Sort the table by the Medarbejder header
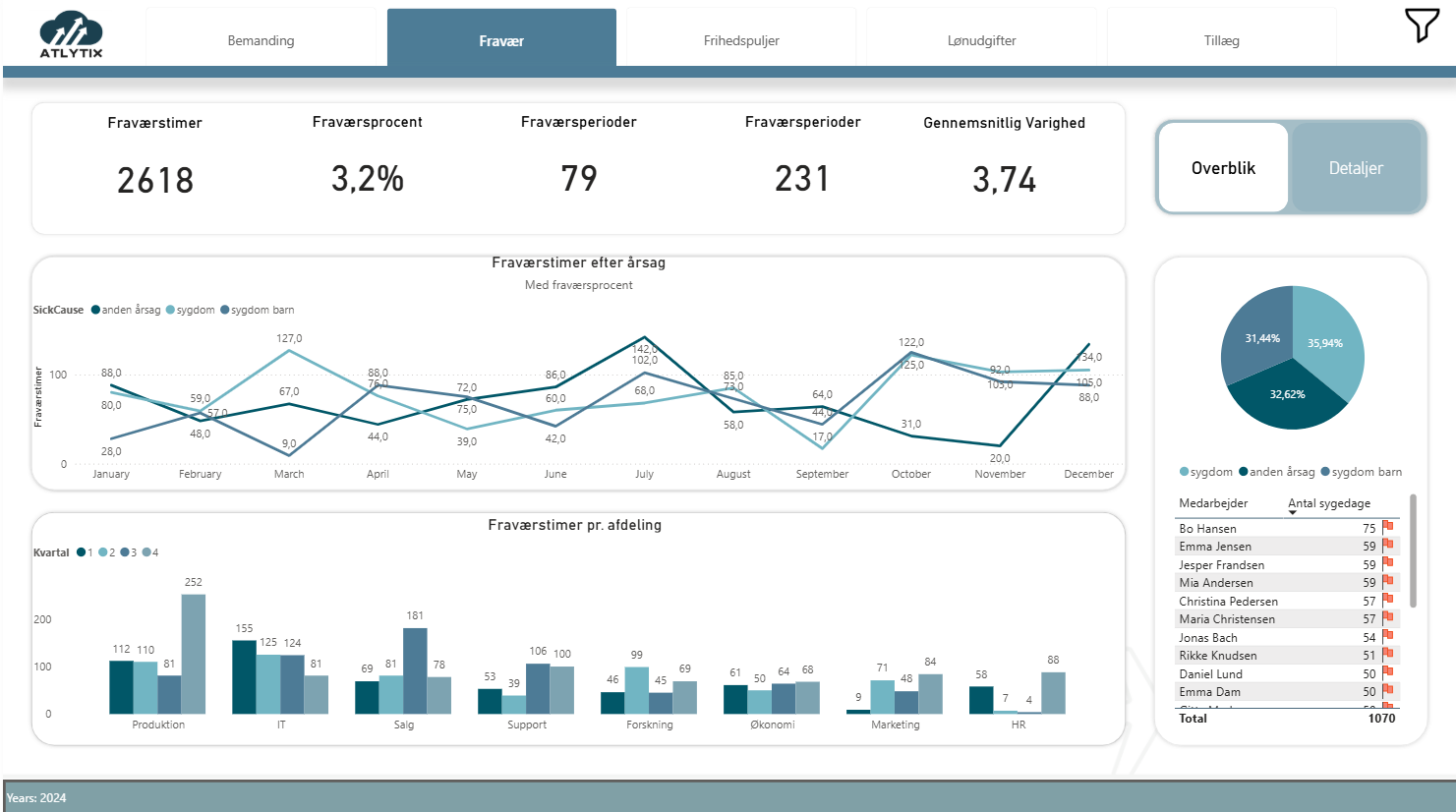Viewport: 1456px width, 812px height. [x=1213, y=503]
